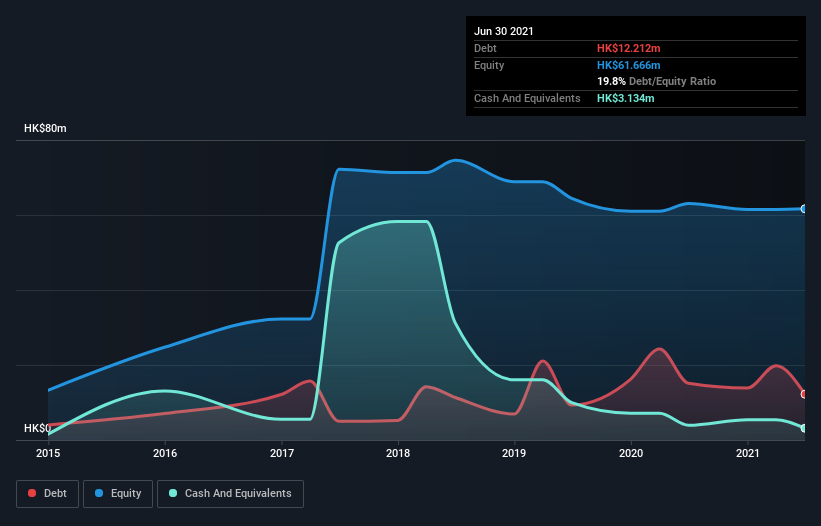Click the 19.8% Debt/Equity Ratio text
Image resolution: width=821 pixels, height=526 pixels.
[x=657, y=81]
